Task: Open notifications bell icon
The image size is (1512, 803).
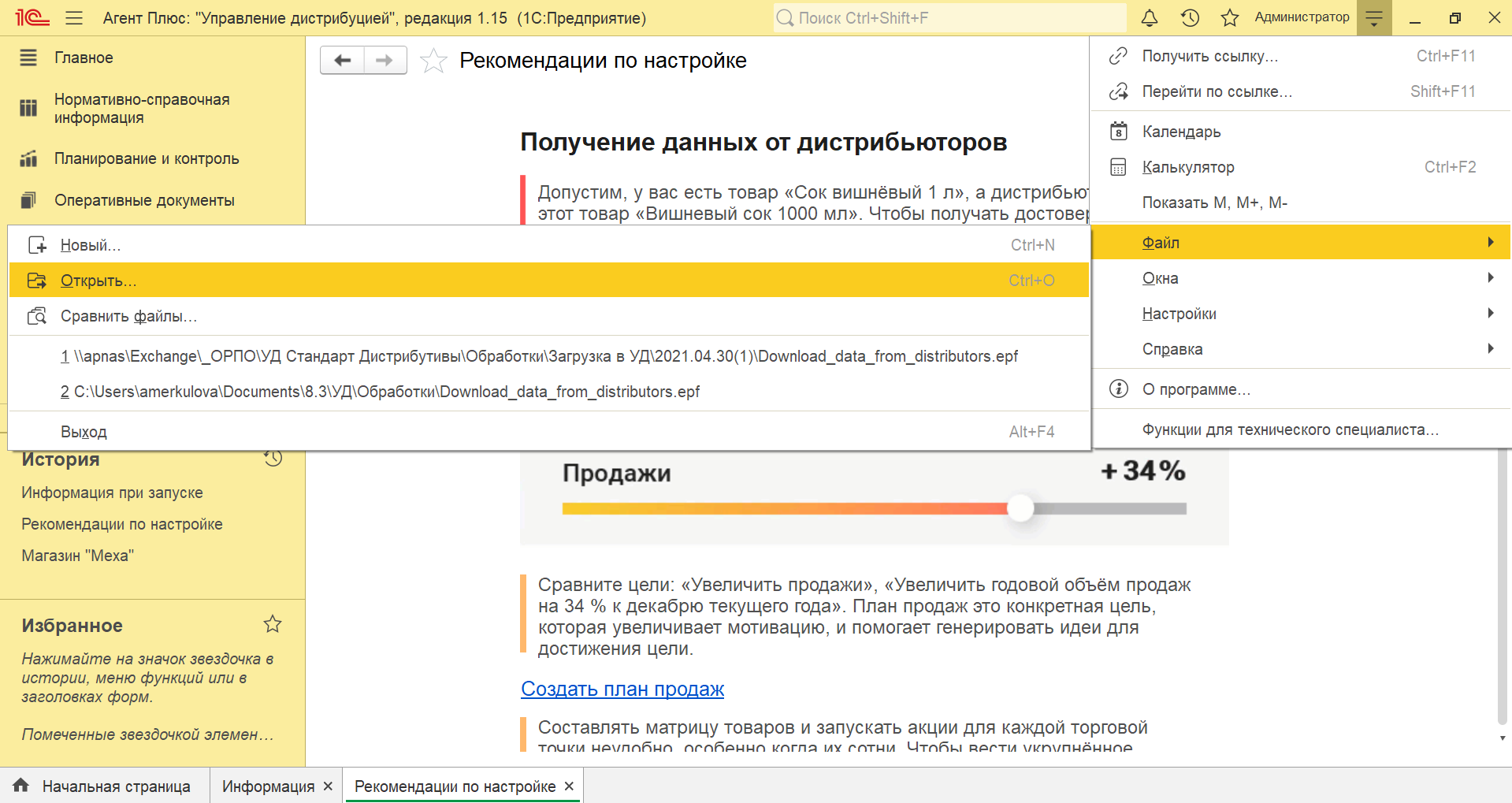Action: 1150,17
